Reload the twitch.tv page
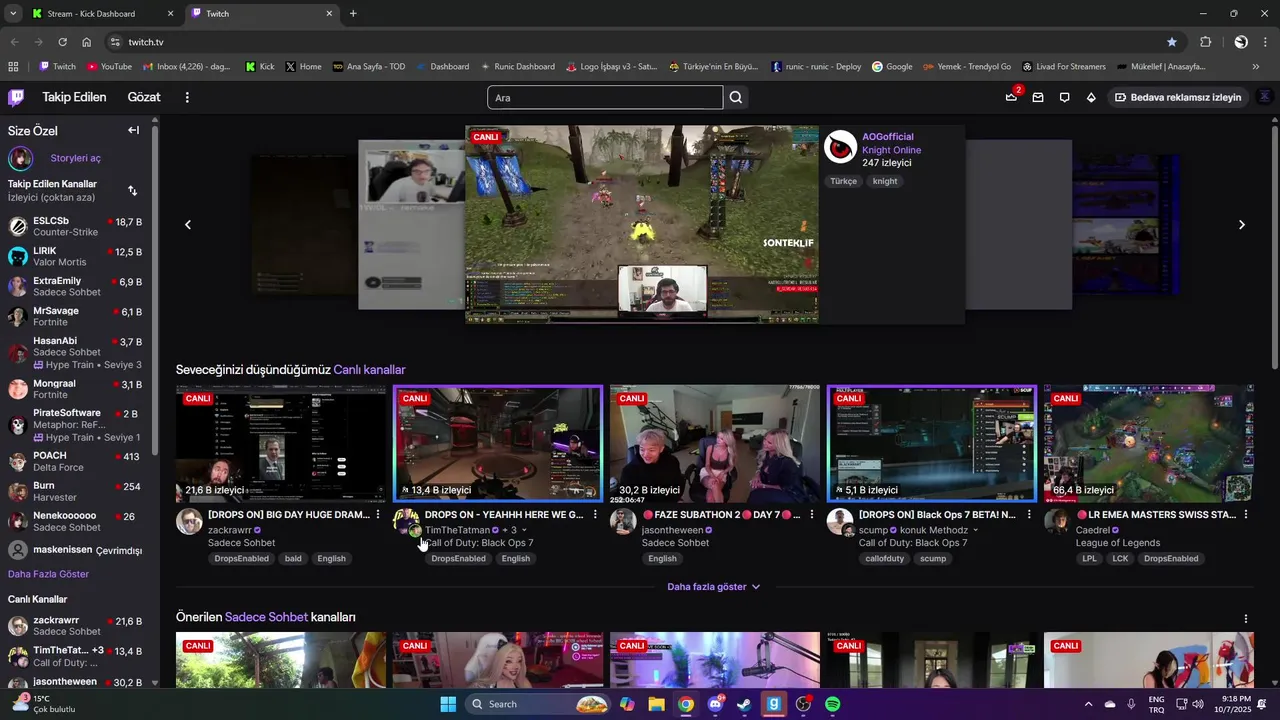Screen dimensions: 1280x720 [x=62, y=42]
